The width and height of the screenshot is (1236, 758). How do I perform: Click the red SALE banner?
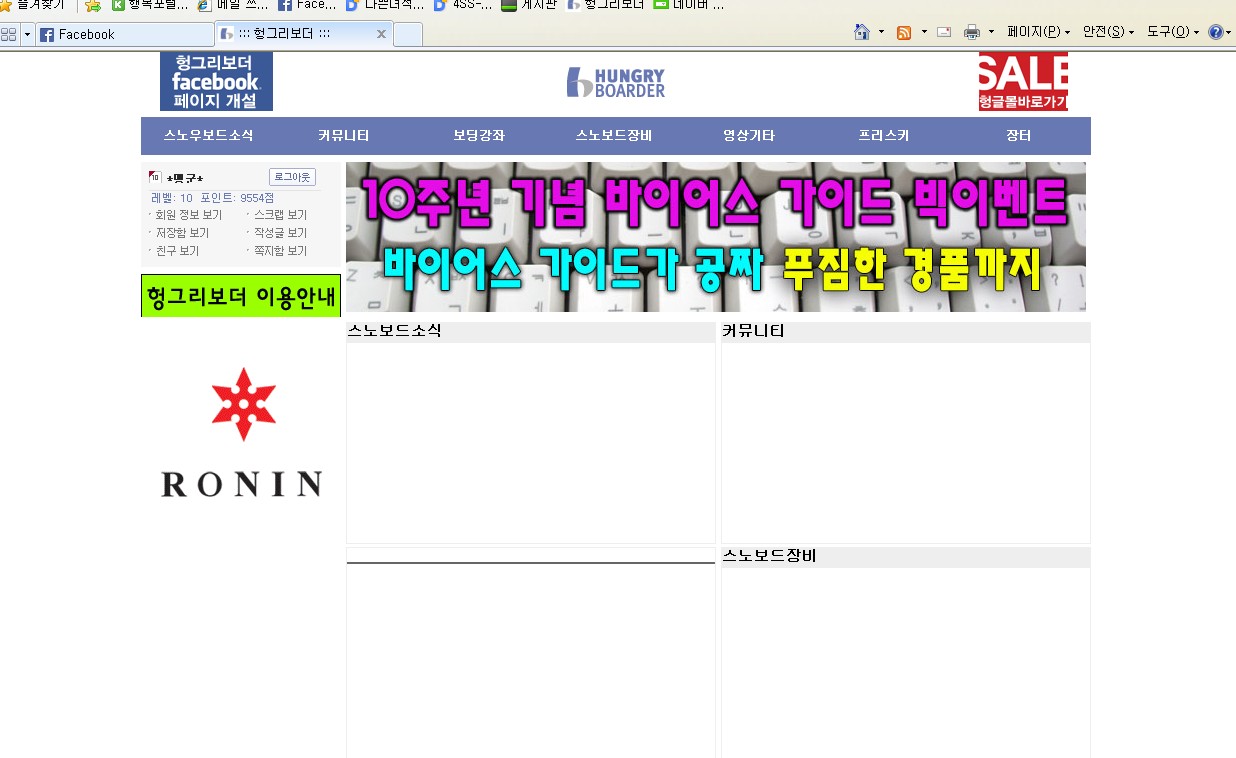(x=1023, y=81)
